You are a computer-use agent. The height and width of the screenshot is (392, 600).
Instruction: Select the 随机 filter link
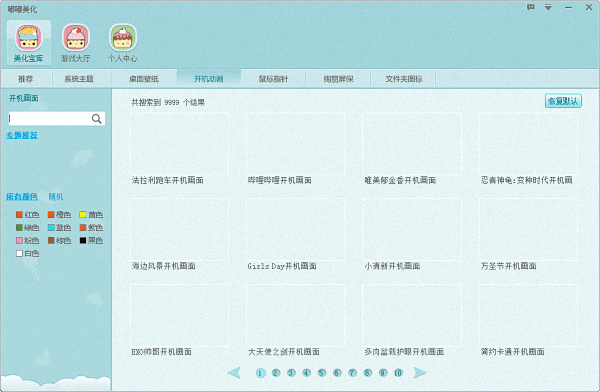coord(56,197)
